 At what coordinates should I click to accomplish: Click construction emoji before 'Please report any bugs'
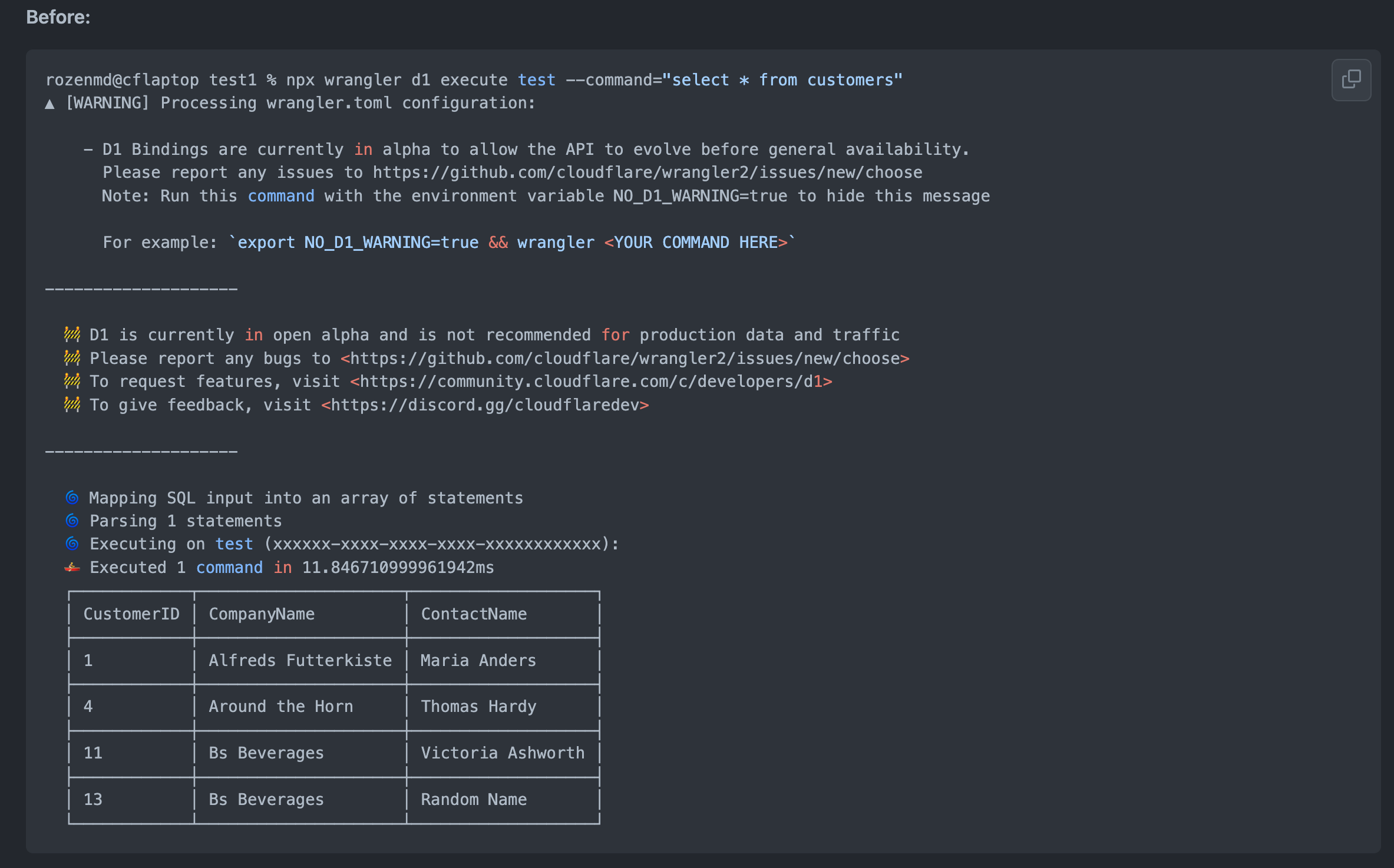point(72,358)
